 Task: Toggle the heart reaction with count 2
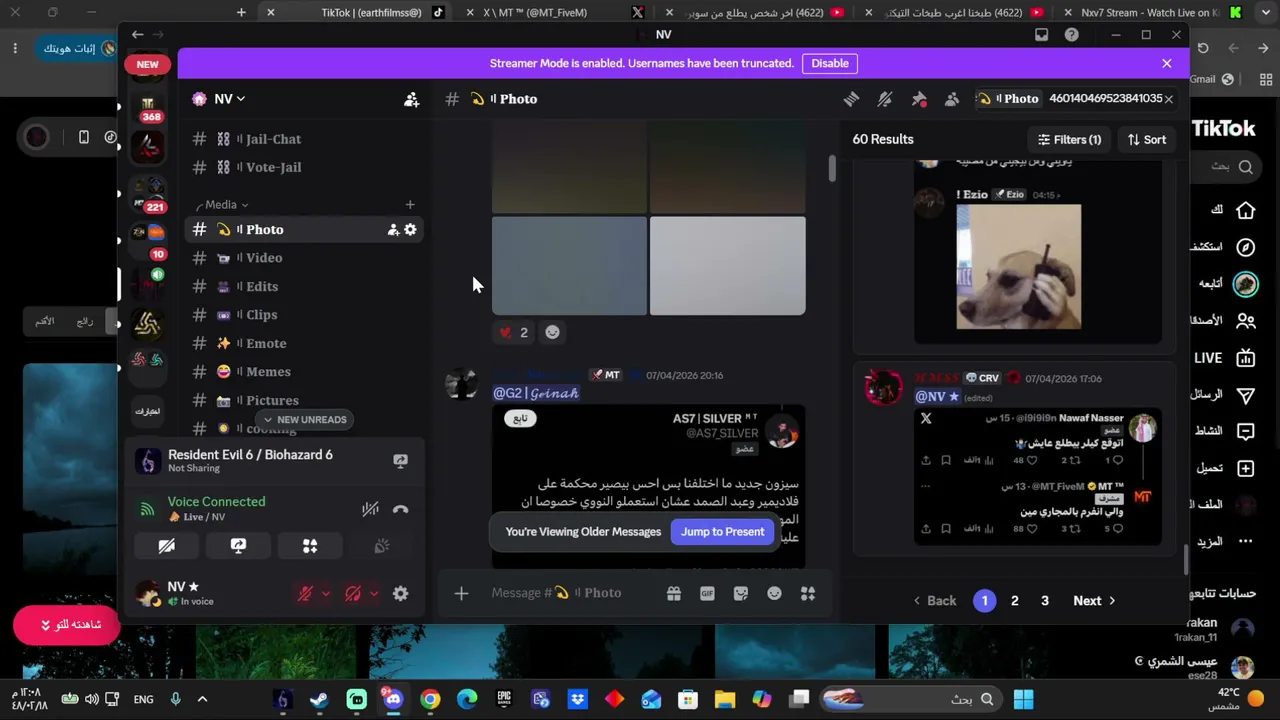(514, 332)
